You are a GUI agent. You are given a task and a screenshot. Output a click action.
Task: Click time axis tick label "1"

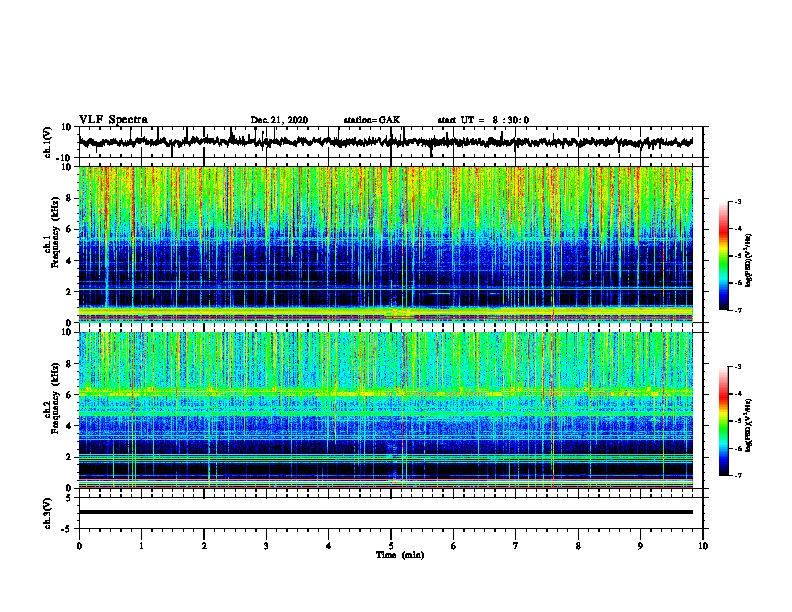pos(141,546)
